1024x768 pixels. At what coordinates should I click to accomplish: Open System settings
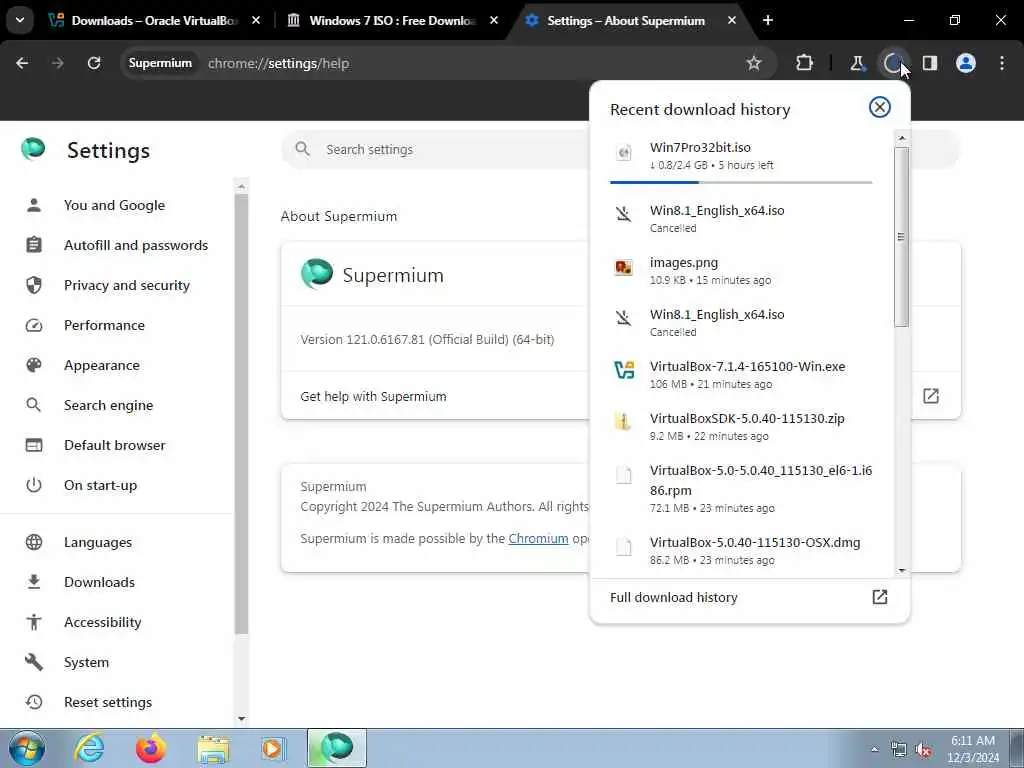coord(86,662)
